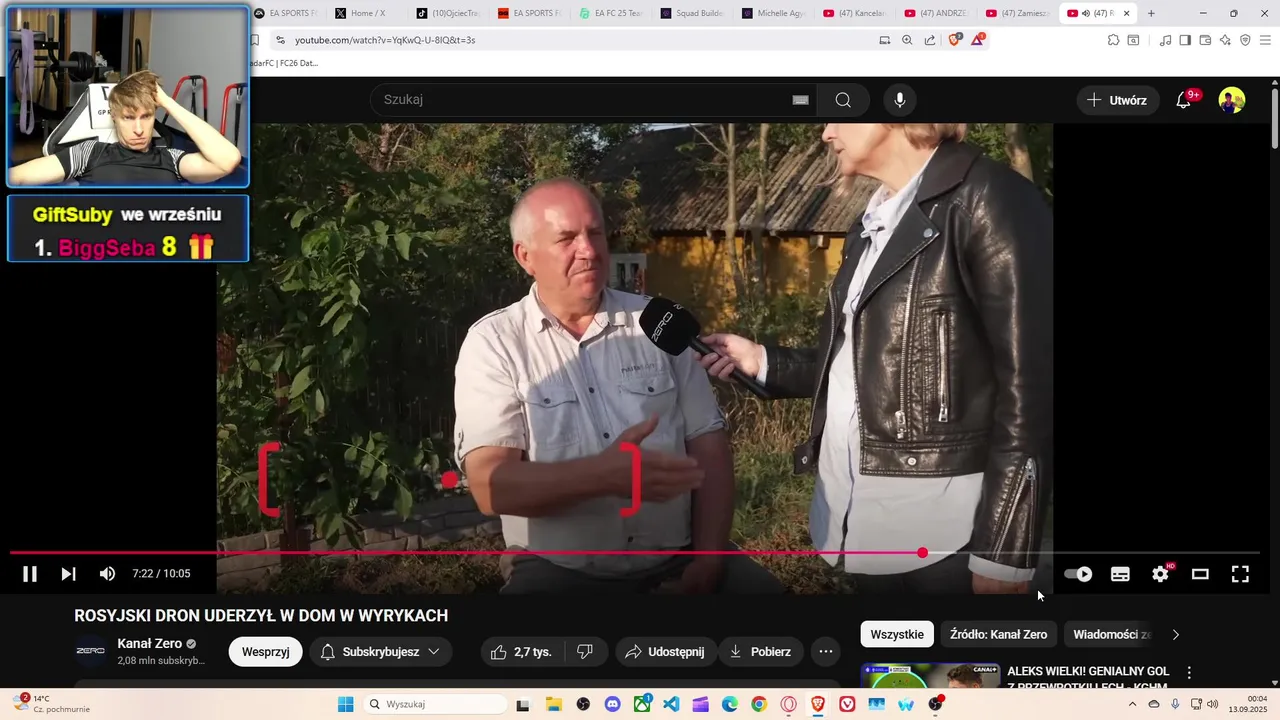Open YouTube notifications bell
1280x720 pixels.
tap(1184, 100)
